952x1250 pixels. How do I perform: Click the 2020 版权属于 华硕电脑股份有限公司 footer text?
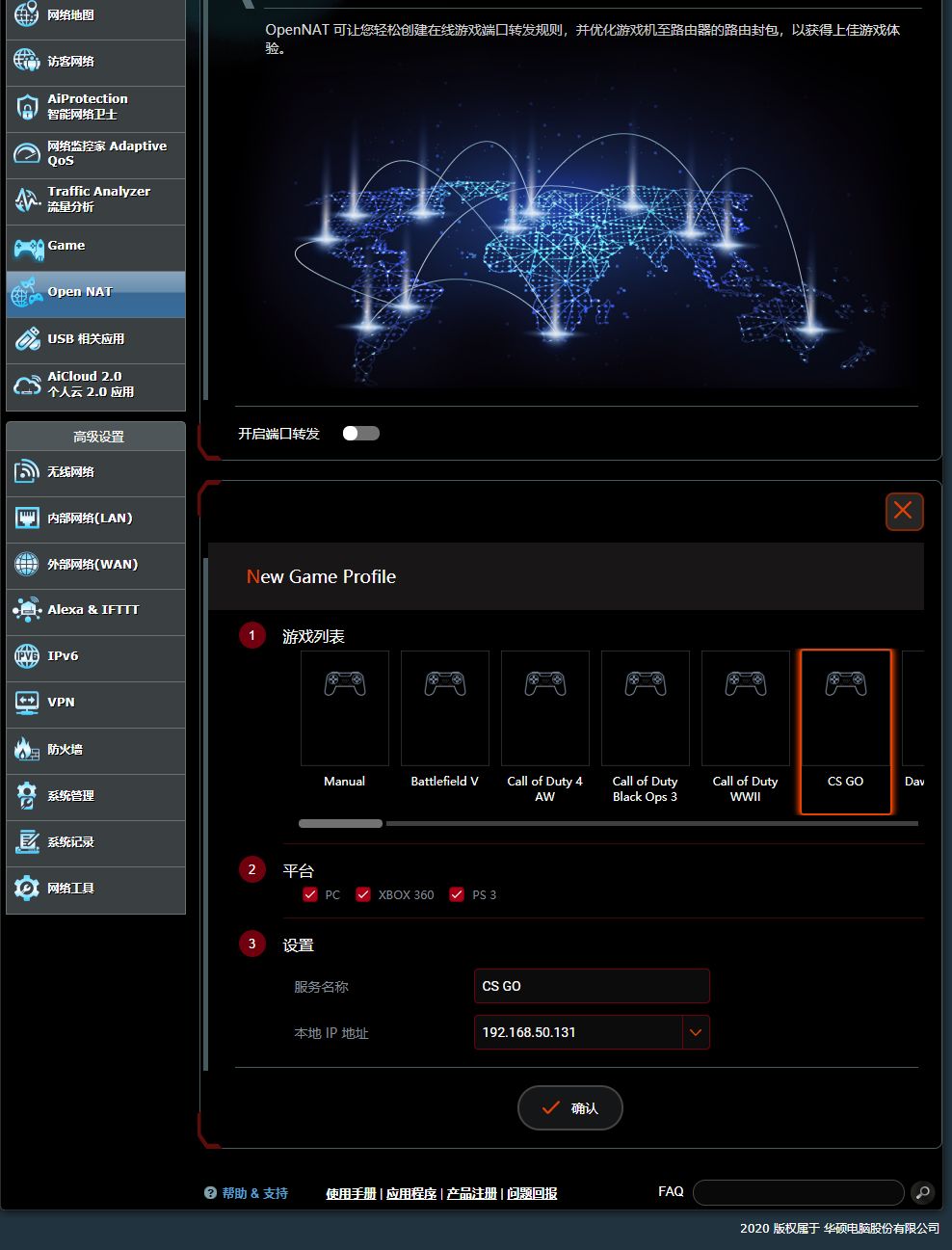[x=839, y=1228]
